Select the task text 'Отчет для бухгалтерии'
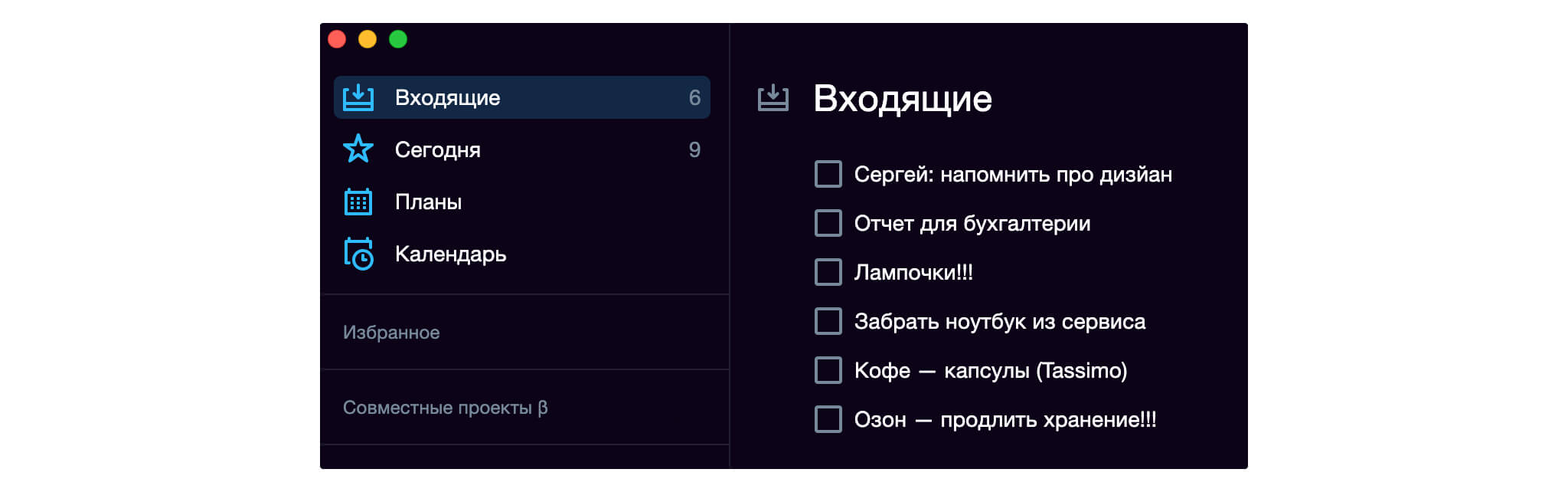 coord(972,224)
